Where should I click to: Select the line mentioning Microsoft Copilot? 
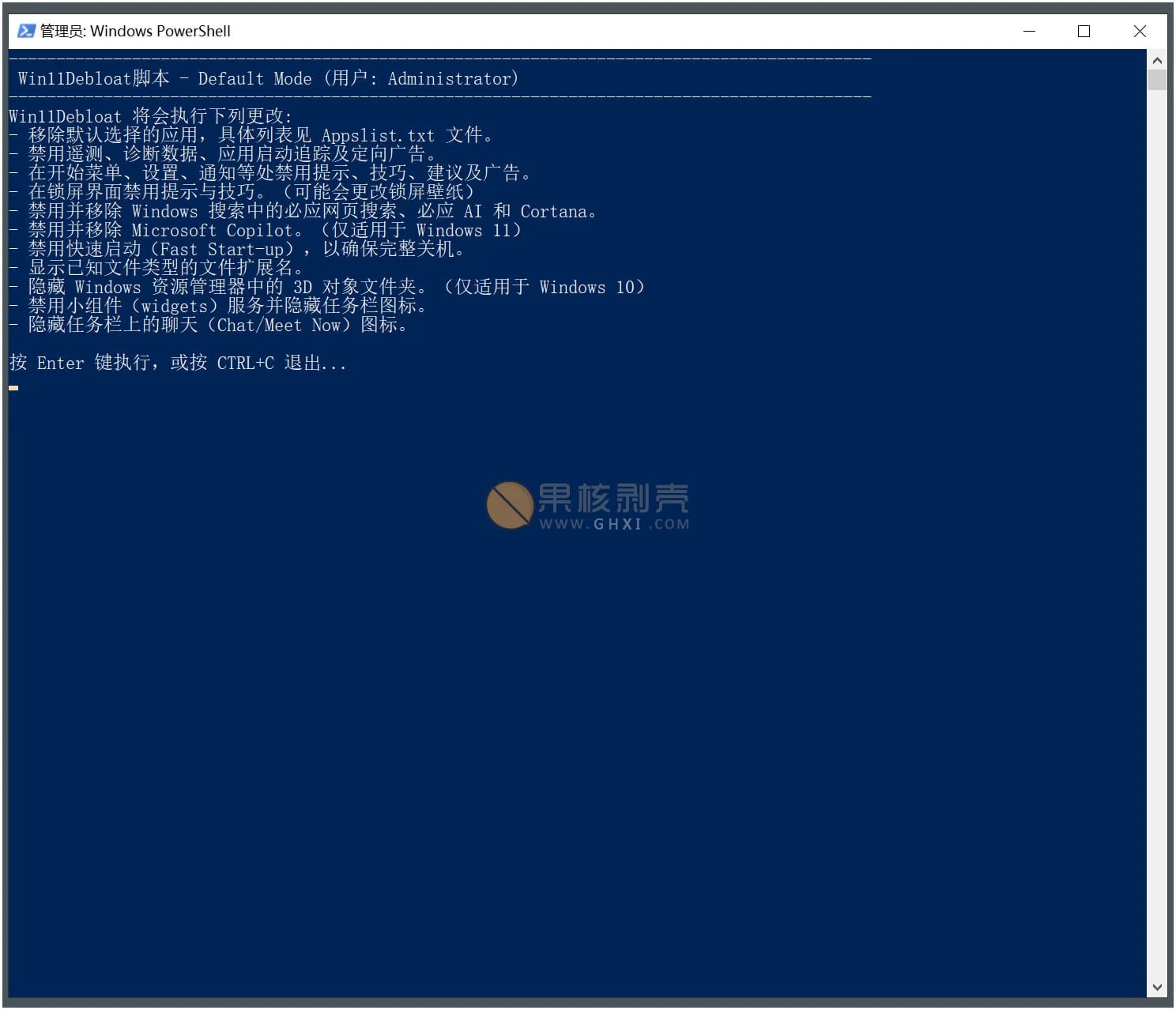click(x=265, y=230)
